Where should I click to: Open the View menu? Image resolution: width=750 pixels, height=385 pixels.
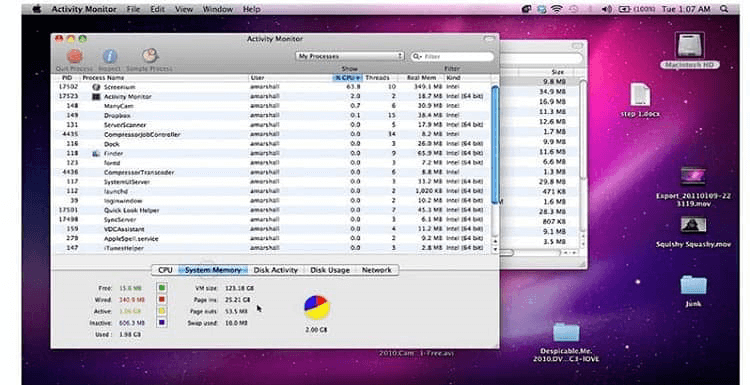point(184,9)
